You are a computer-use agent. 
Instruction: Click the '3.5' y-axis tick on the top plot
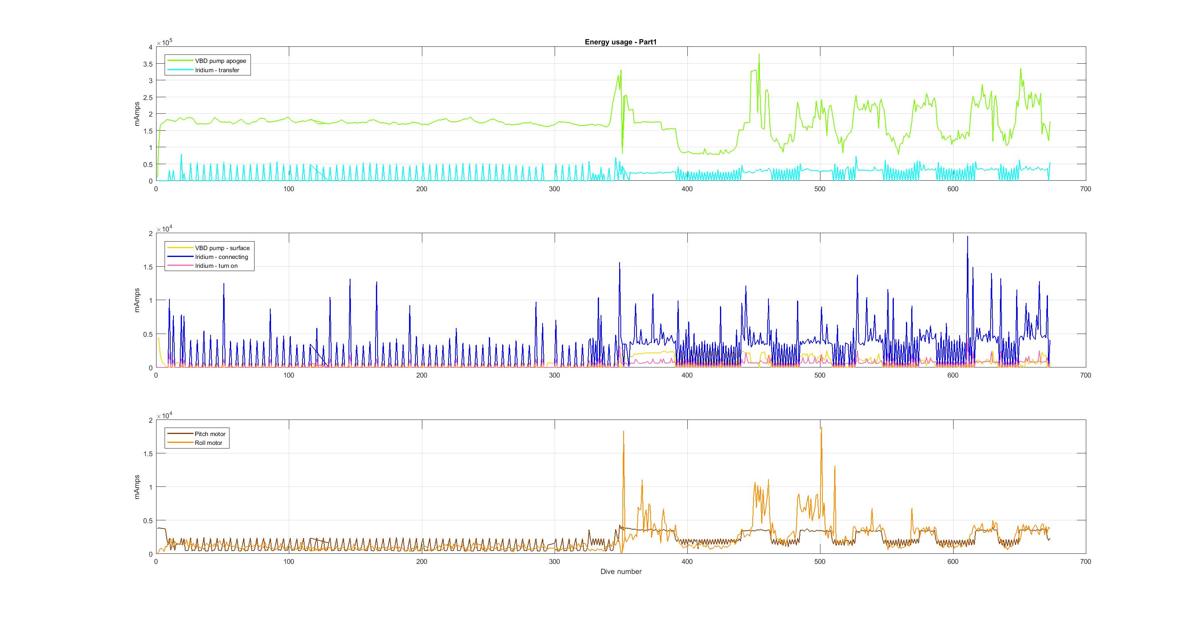click(147, 64)
